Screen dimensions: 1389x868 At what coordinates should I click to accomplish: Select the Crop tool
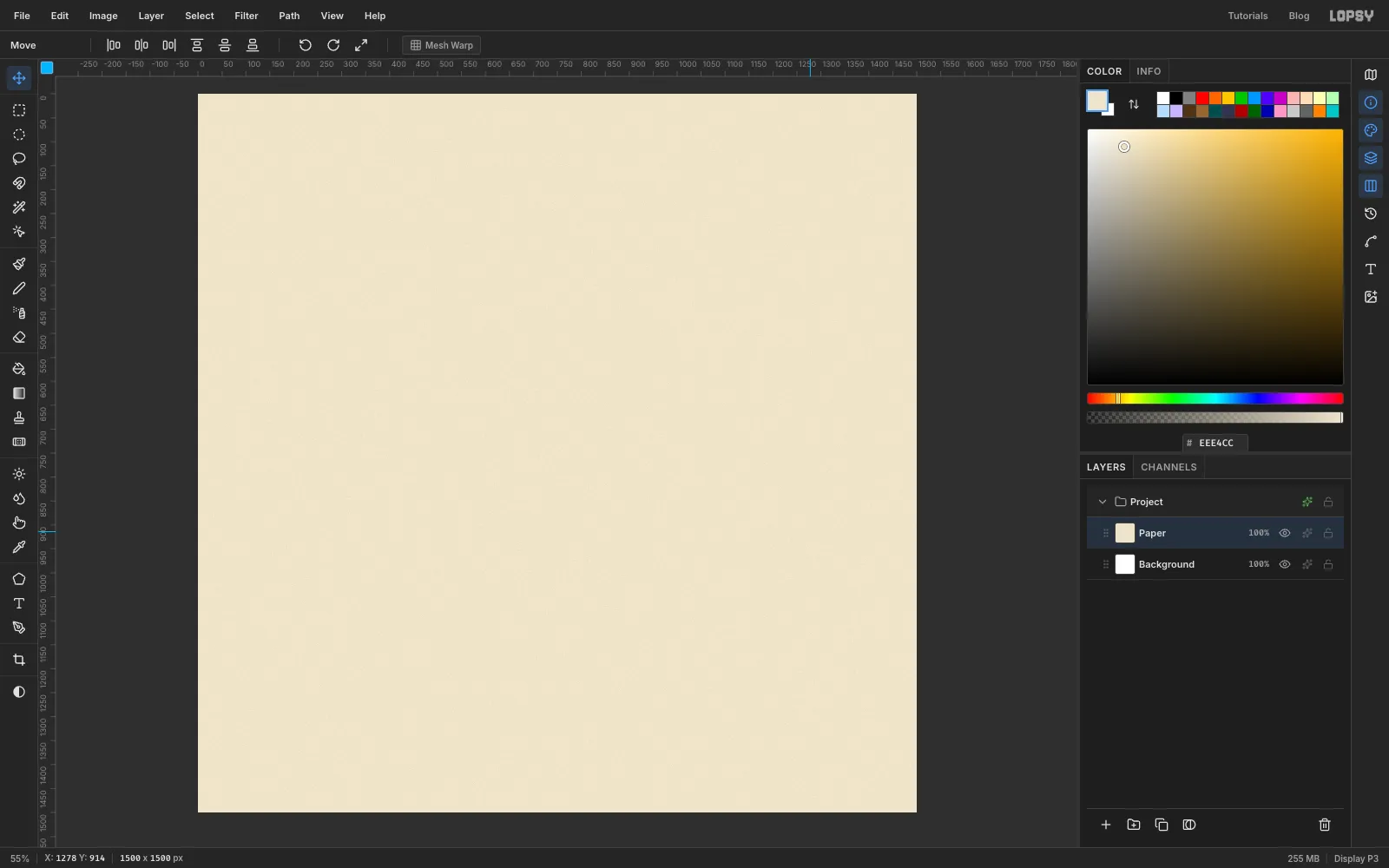tap(19, 660)
